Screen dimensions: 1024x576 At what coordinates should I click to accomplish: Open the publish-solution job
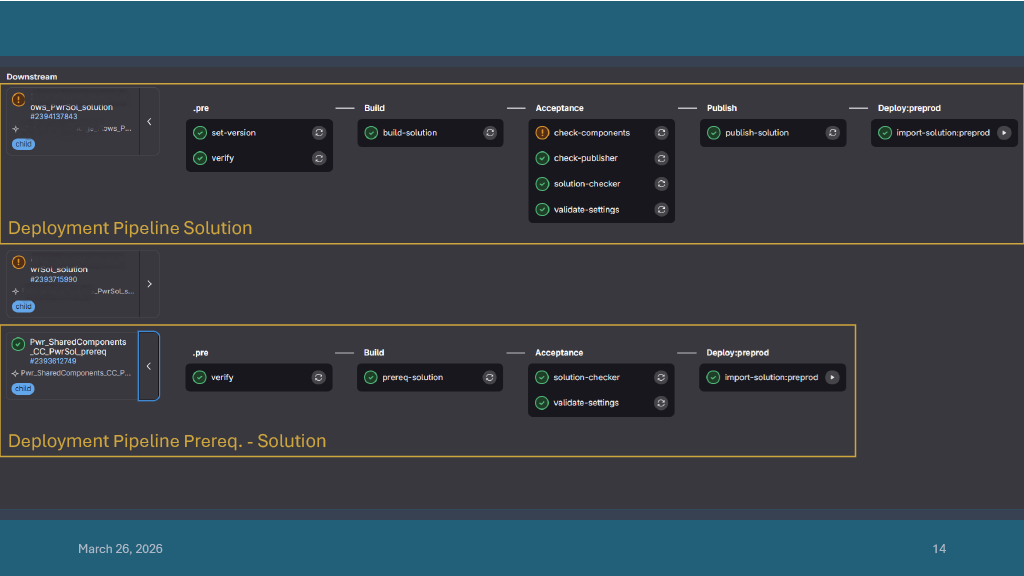coord(757,132)
